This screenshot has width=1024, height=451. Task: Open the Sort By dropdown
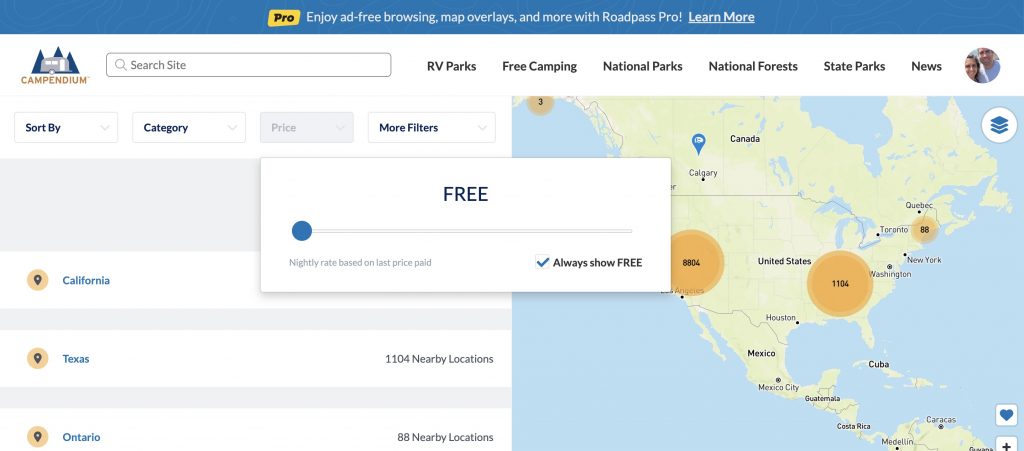click(x=66, y=127)
